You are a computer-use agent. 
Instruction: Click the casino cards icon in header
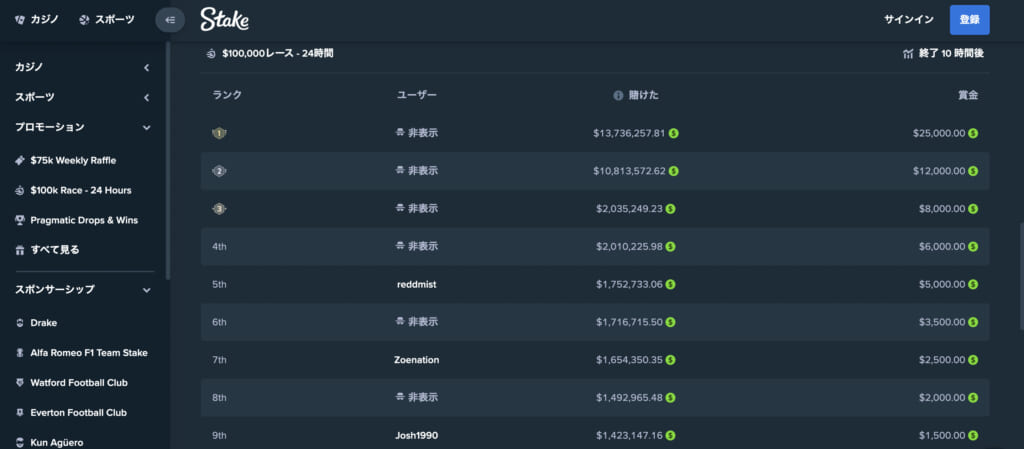[x=20, y=20]
